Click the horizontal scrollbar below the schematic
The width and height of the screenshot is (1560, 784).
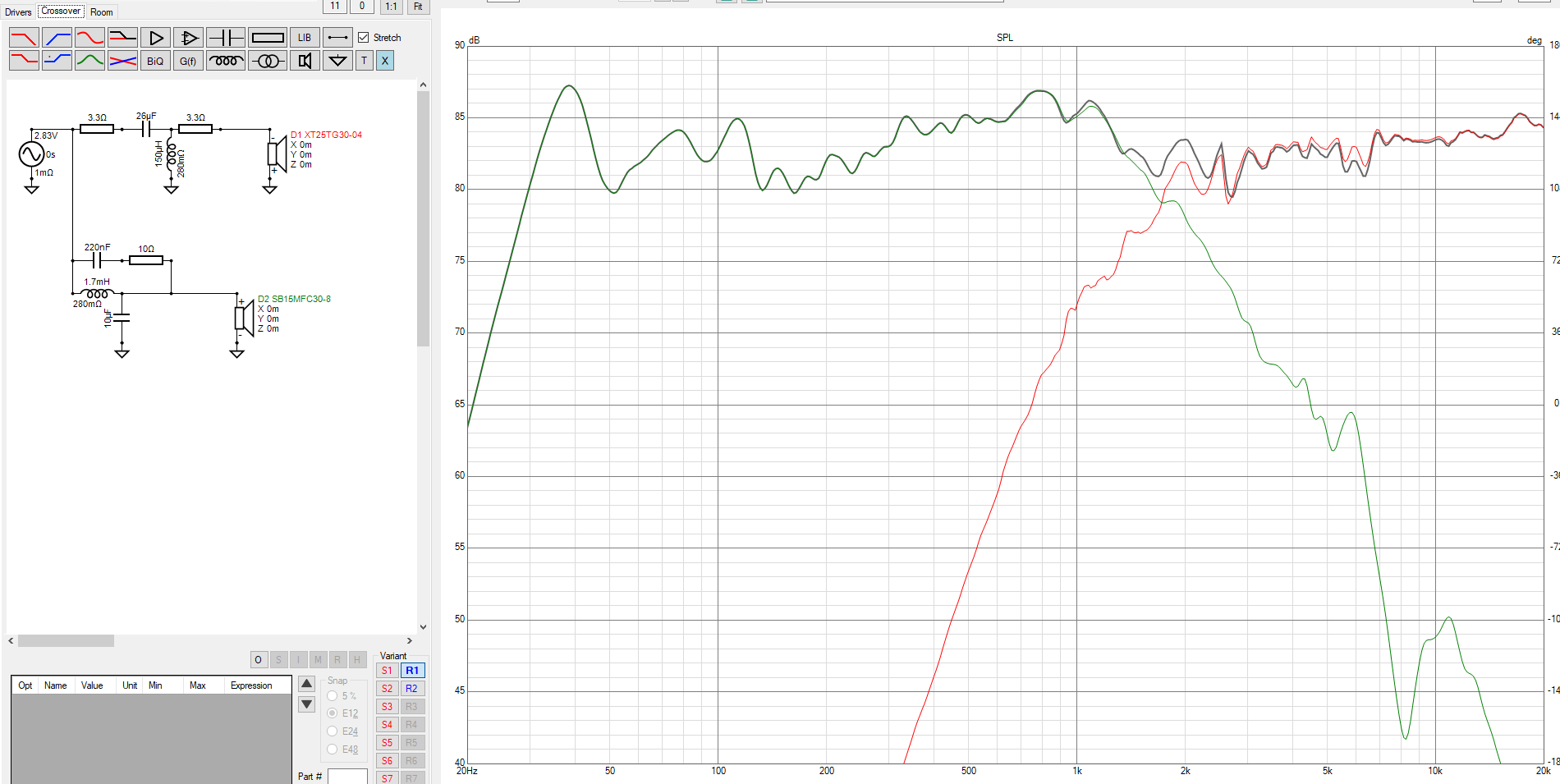pos(66,641)
